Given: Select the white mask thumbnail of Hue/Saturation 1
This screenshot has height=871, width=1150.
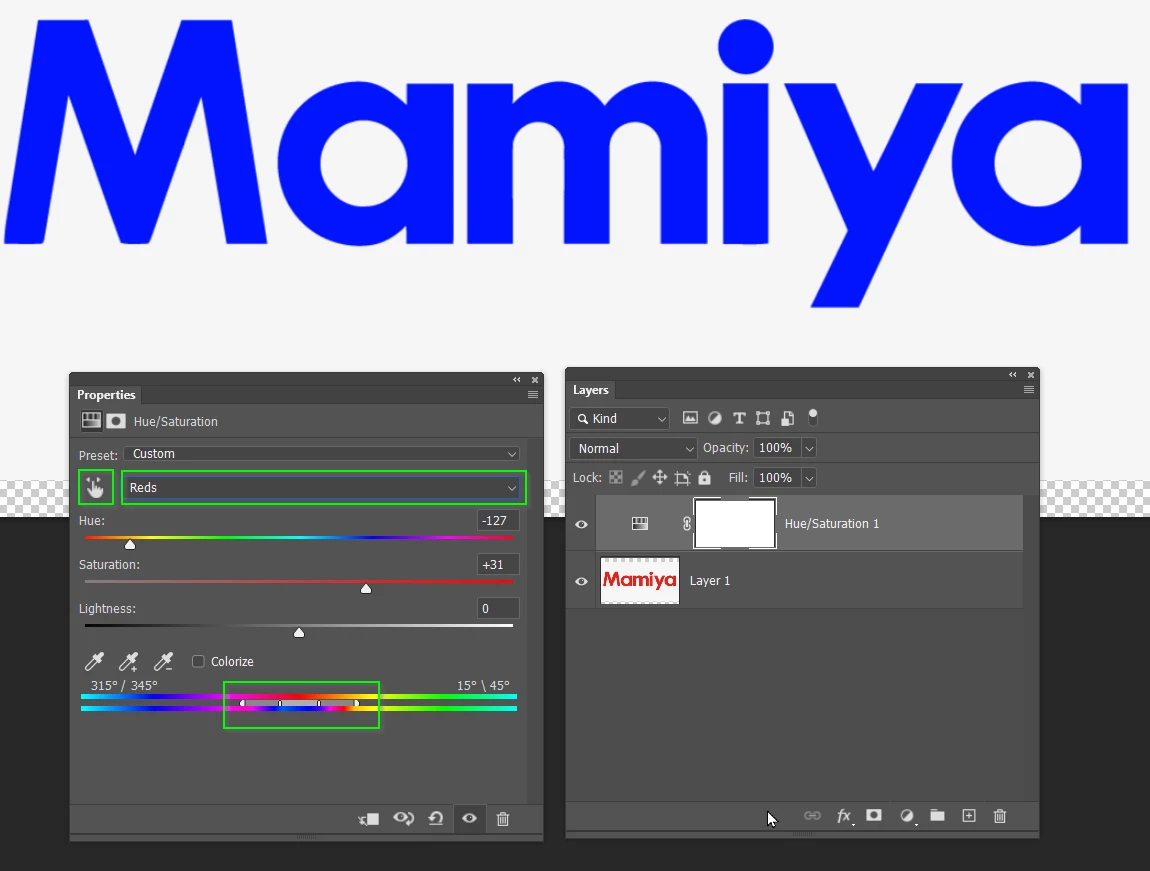Looking at the screenshot, I should [735, 523].
